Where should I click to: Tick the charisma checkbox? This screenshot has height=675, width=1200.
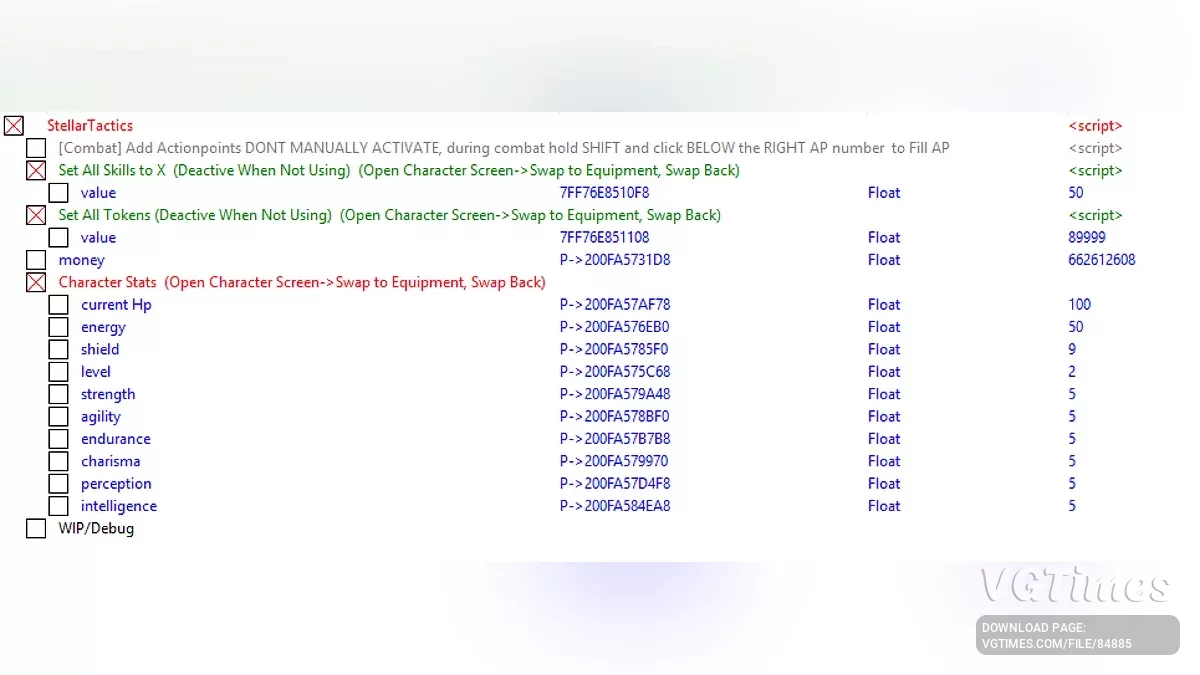[x=59, y=461]
